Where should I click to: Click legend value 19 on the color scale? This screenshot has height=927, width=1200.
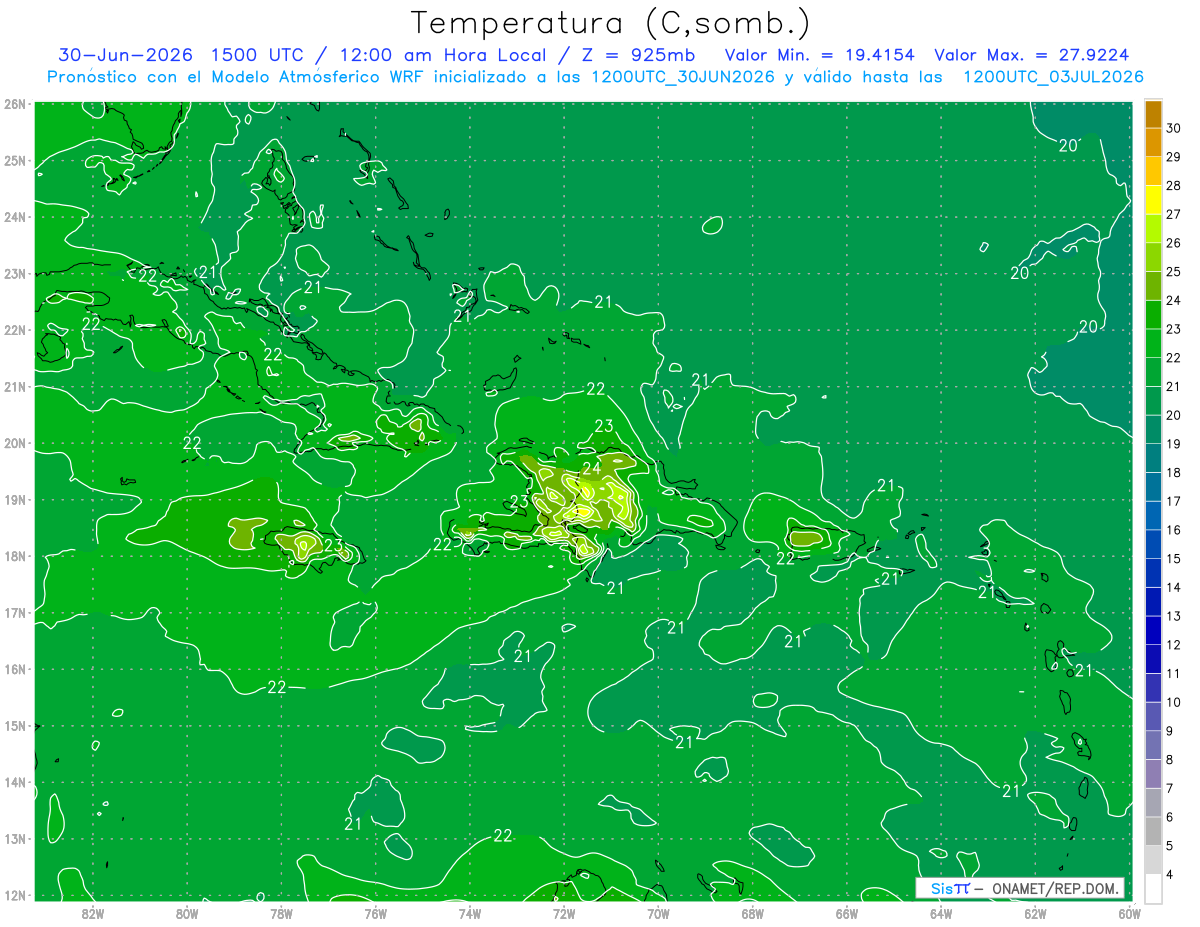pos(1173,444)
